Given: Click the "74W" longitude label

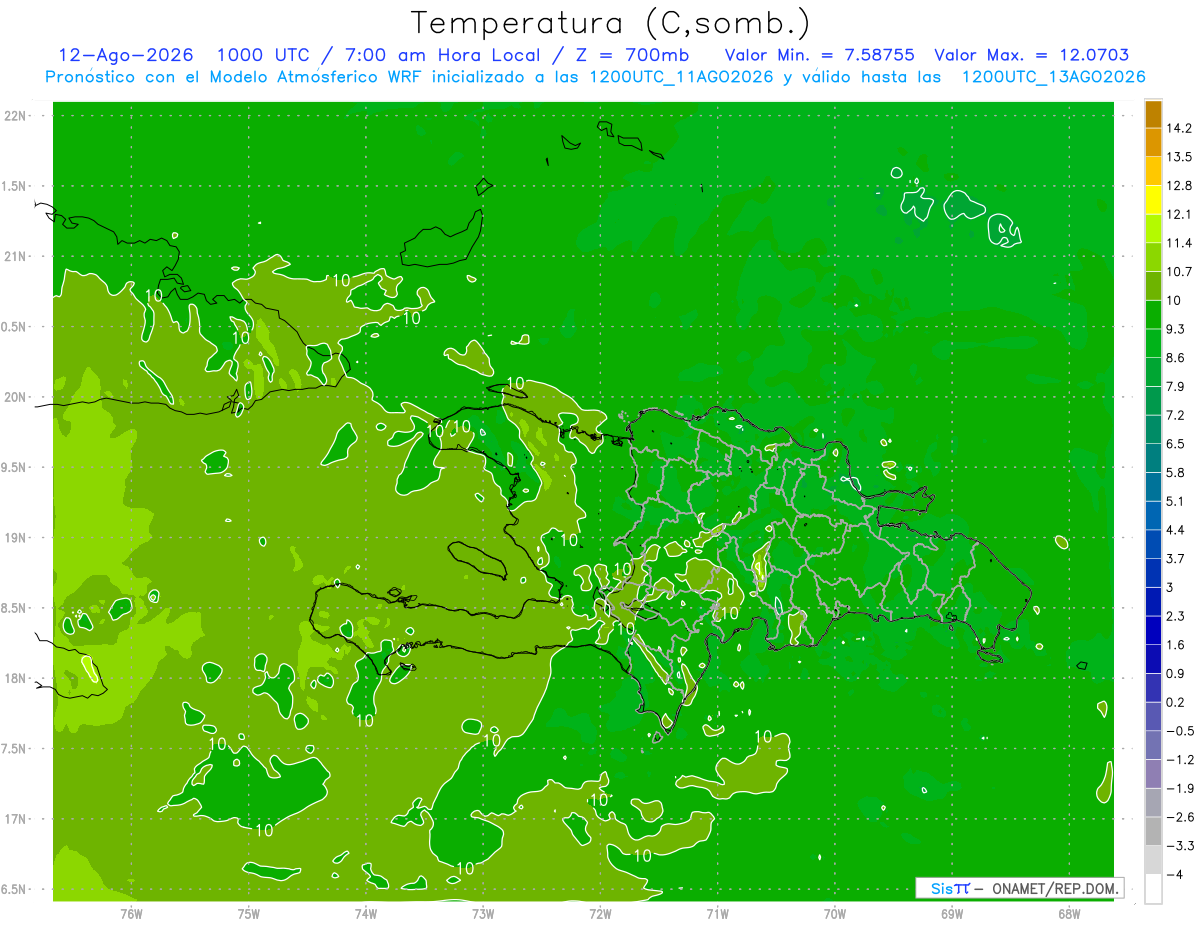Looking at the screenshot, I should tap(366, 913).
